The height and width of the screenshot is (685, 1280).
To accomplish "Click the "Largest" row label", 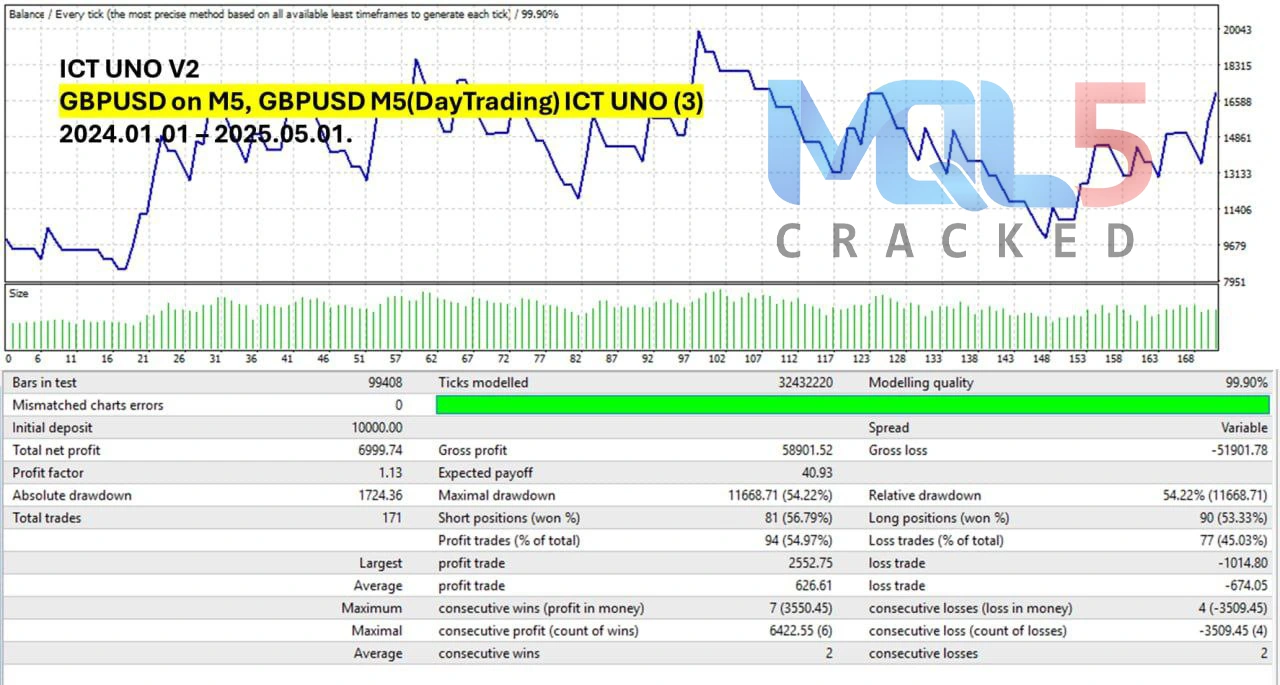I will point(381,563).
